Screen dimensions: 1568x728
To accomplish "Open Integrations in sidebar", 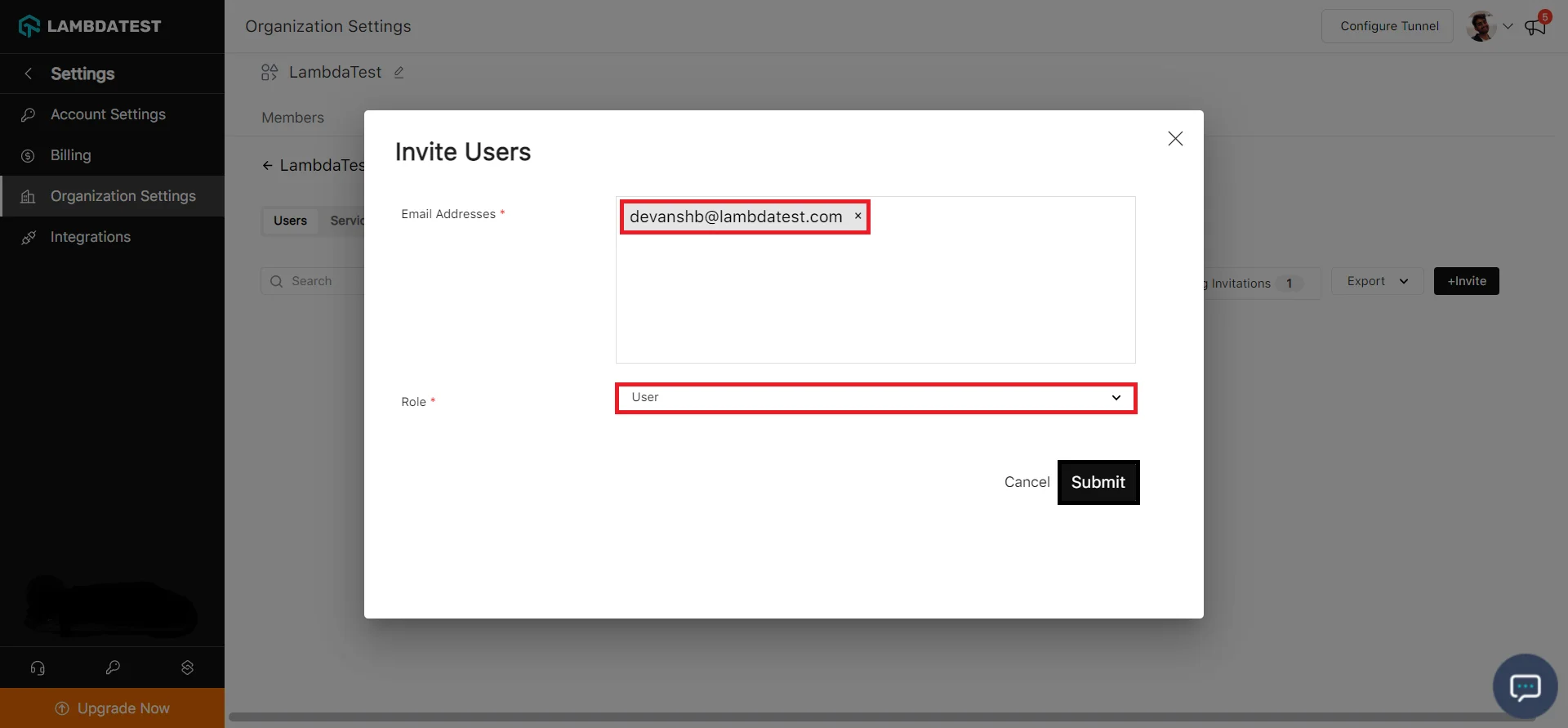I will click(x=91, y=237).
